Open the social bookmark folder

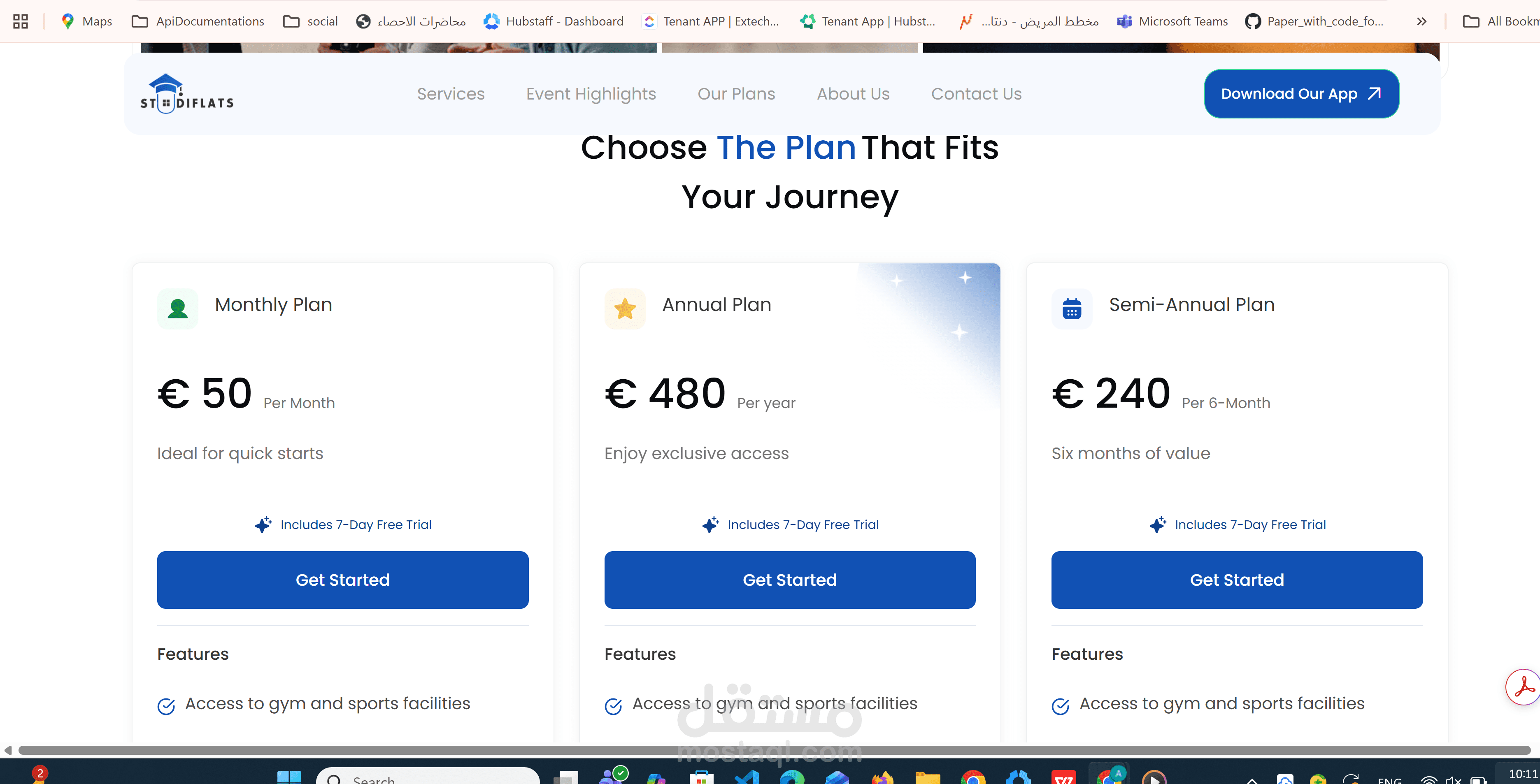pos(310,21)
